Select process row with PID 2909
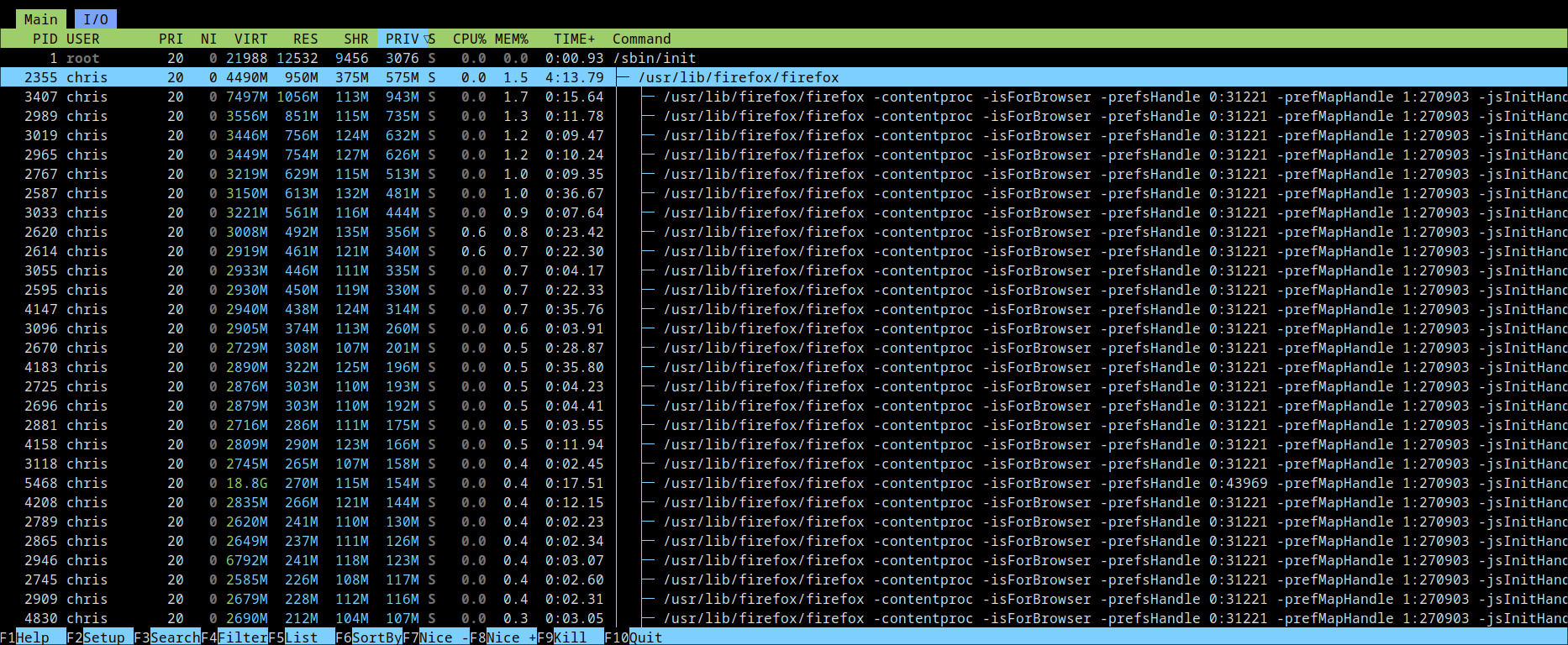The width and height of the screenshot is (1568, 645). click(783, 599)
